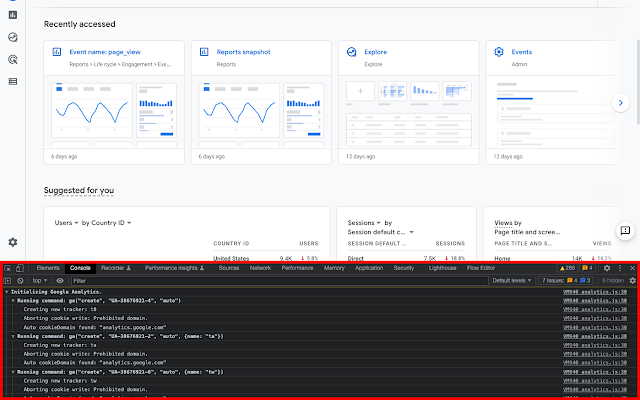Switch to the Application tab
Viewport: 640px width, 400px height.
point(369,268)
